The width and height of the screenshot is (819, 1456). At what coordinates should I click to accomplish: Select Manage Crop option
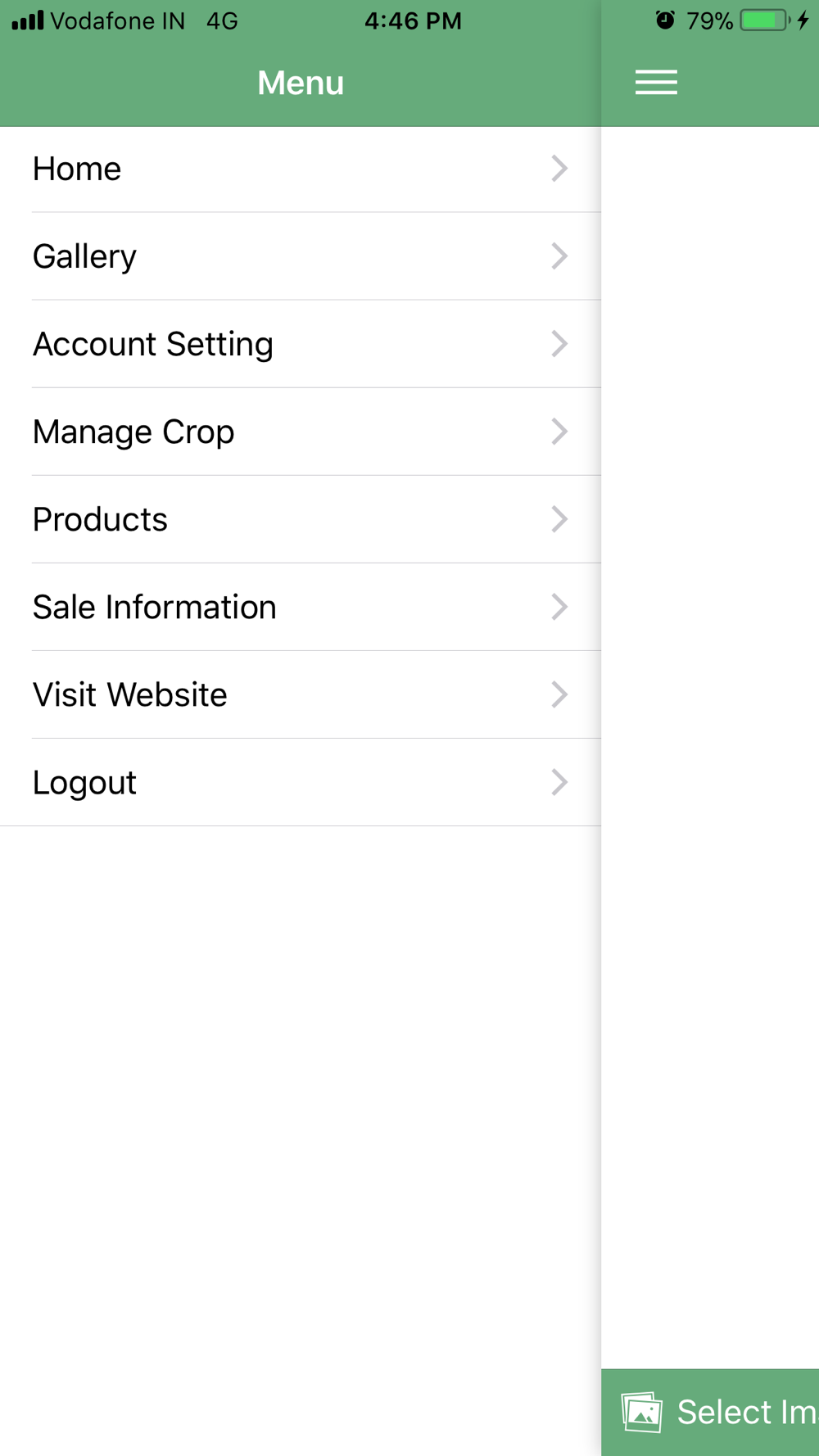point(301,432)
